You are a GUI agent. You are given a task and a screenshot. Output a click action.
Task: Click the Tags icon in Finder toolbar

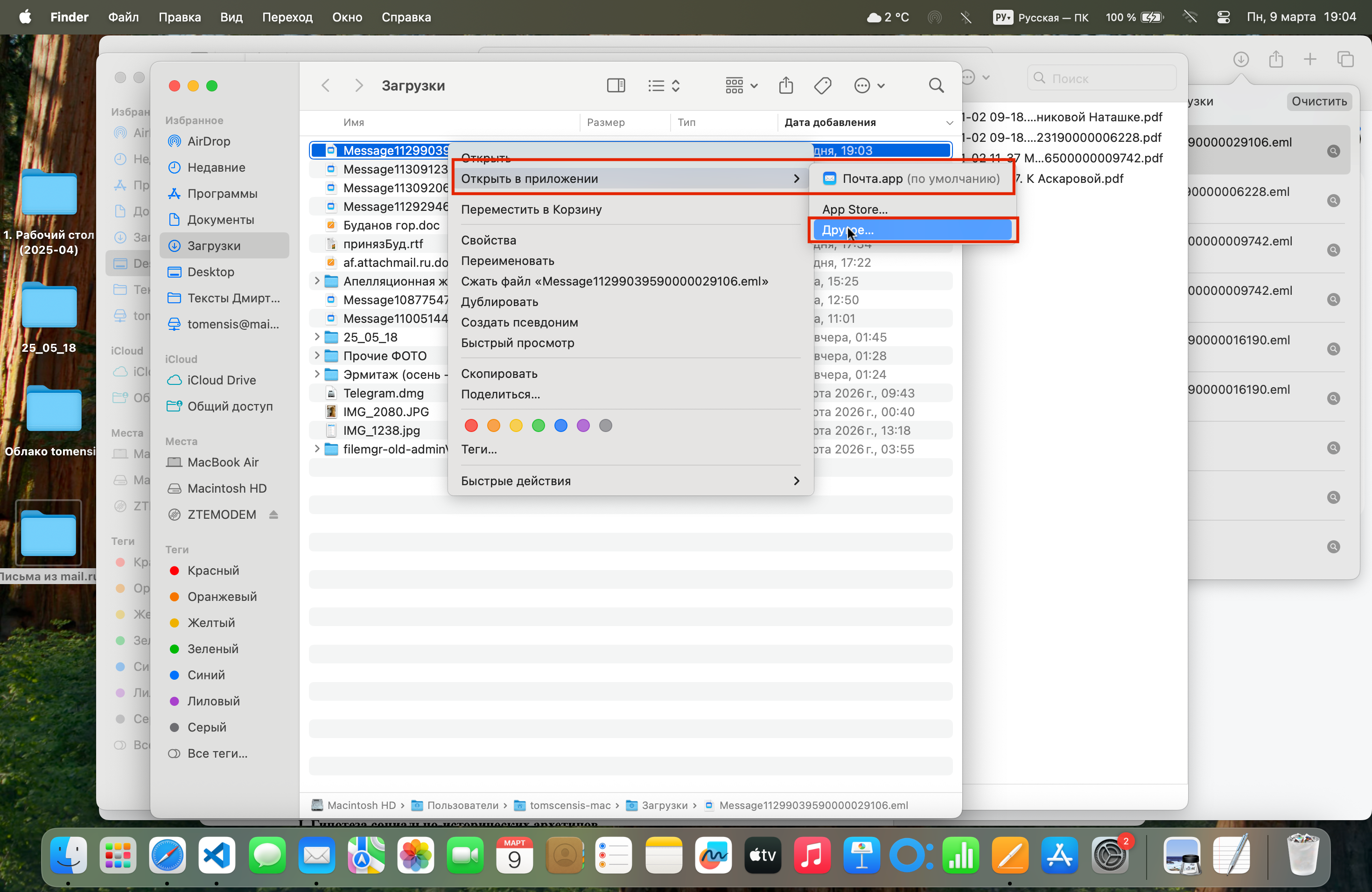823,86
